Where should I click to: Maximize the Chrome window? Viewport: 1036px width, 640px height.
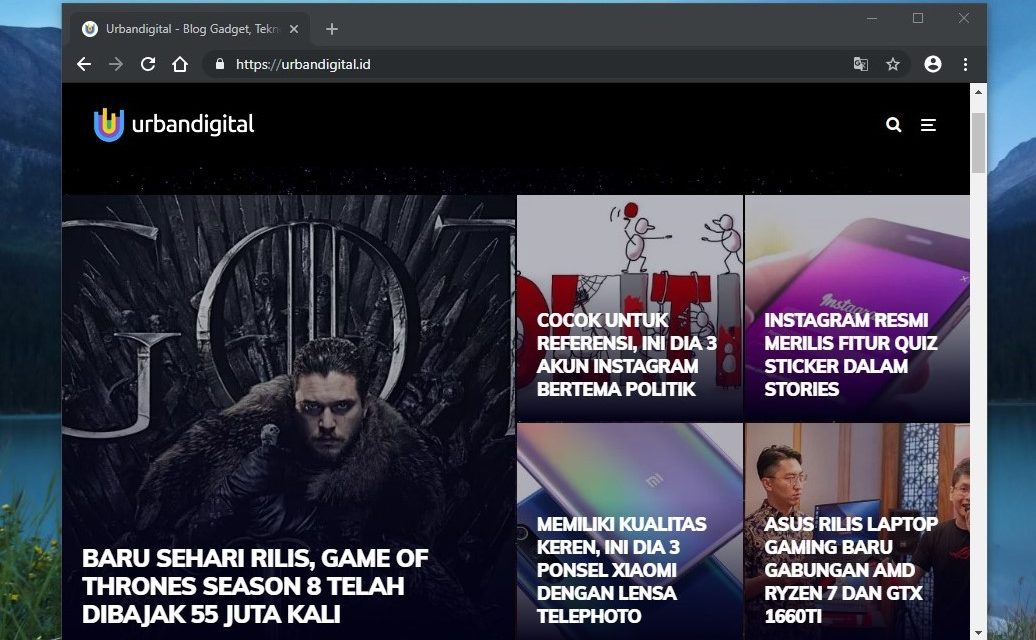coord(918,18)
